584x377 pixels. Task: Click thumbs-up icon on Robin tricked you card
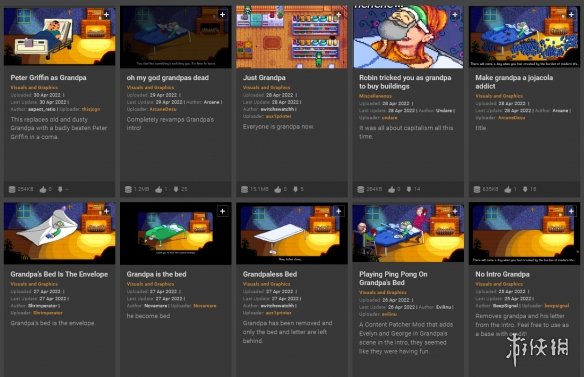tap(391, 189)
